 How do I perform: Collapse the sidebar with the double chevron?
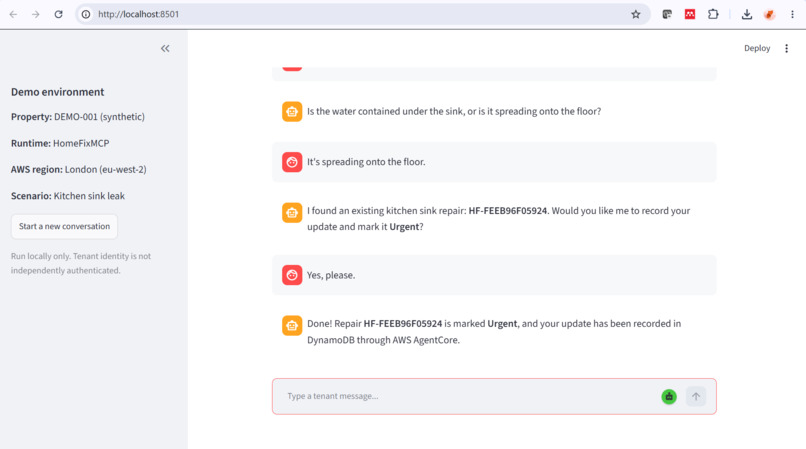click(165, 48)
